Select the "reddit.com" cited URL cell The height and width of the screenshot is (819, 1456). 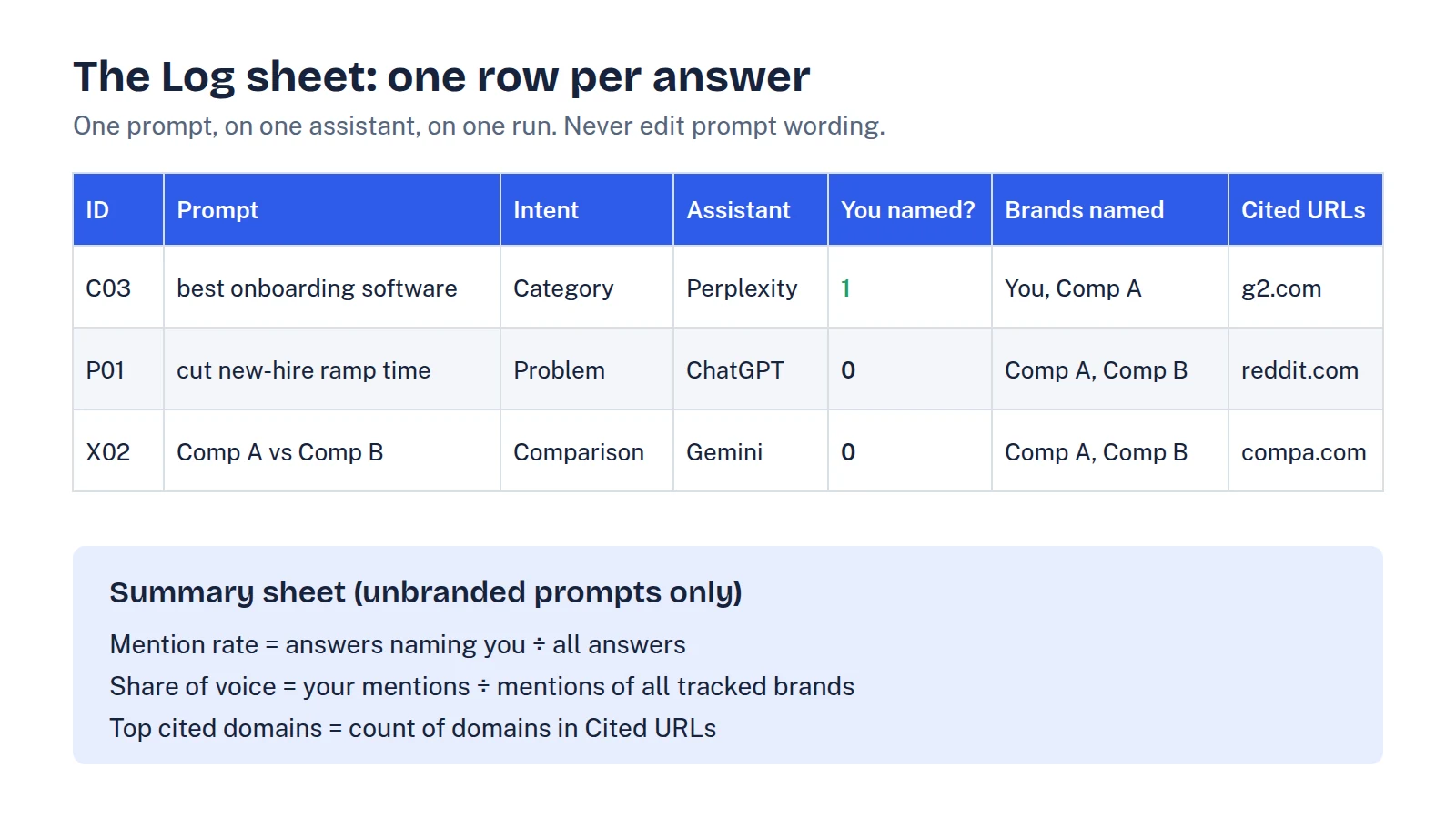tap(1306, 369)
